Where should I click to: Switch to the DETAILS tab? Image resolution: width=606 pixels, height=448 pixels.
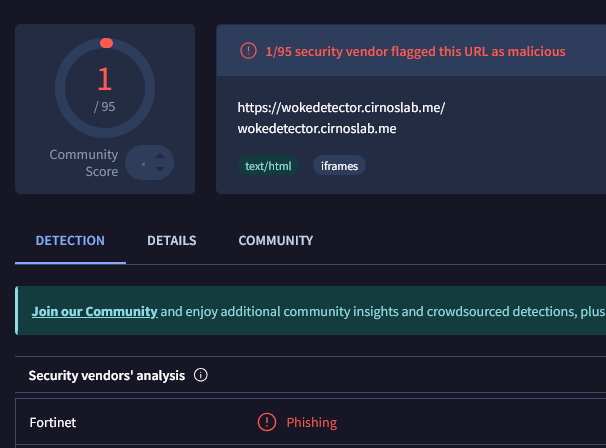coord(171,241)
